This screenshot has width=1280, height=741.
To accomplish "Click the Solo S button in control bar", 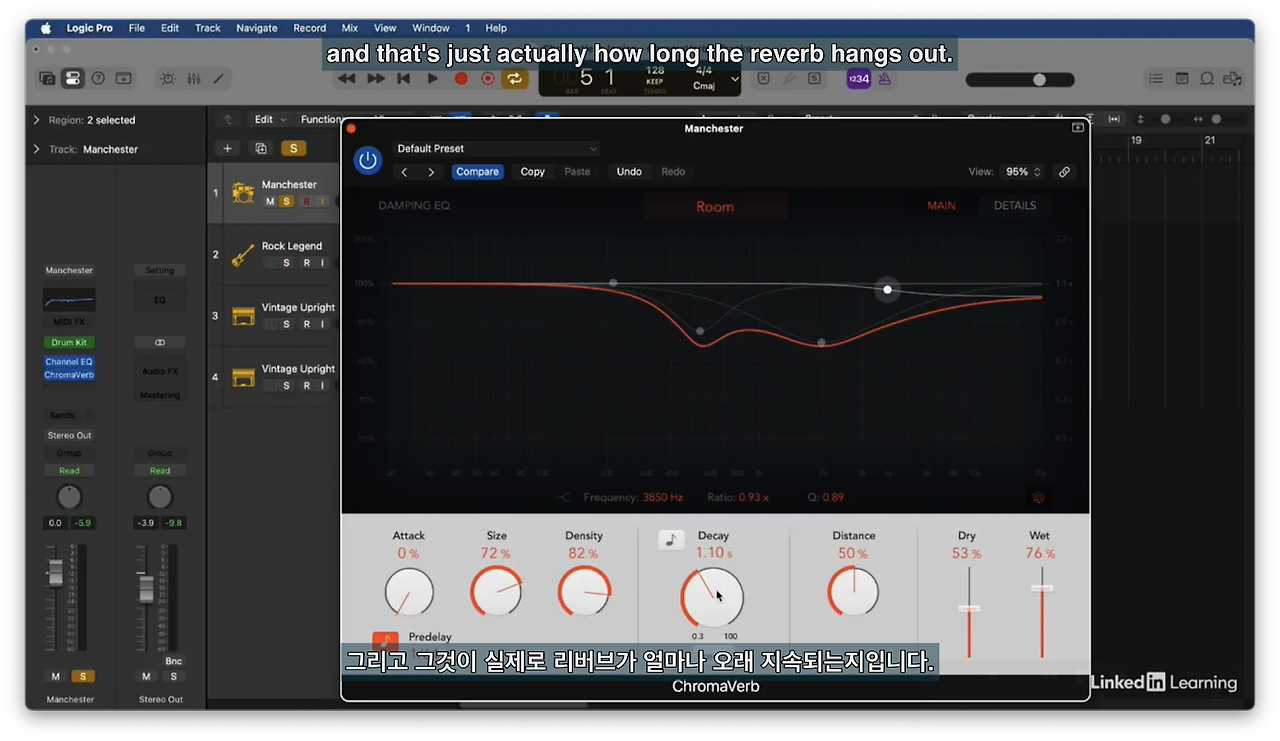I will [814, 78].
